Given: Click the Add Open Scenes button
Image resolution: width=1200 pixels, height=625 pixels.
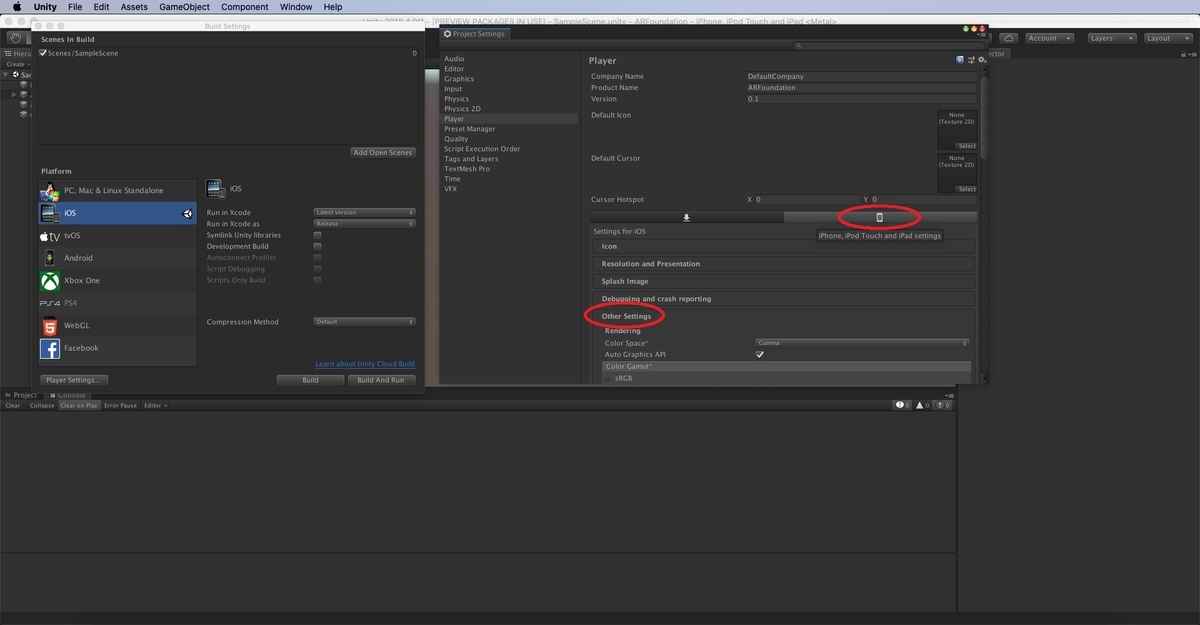Looking at the screenshot, I should (x=383, y=152).
